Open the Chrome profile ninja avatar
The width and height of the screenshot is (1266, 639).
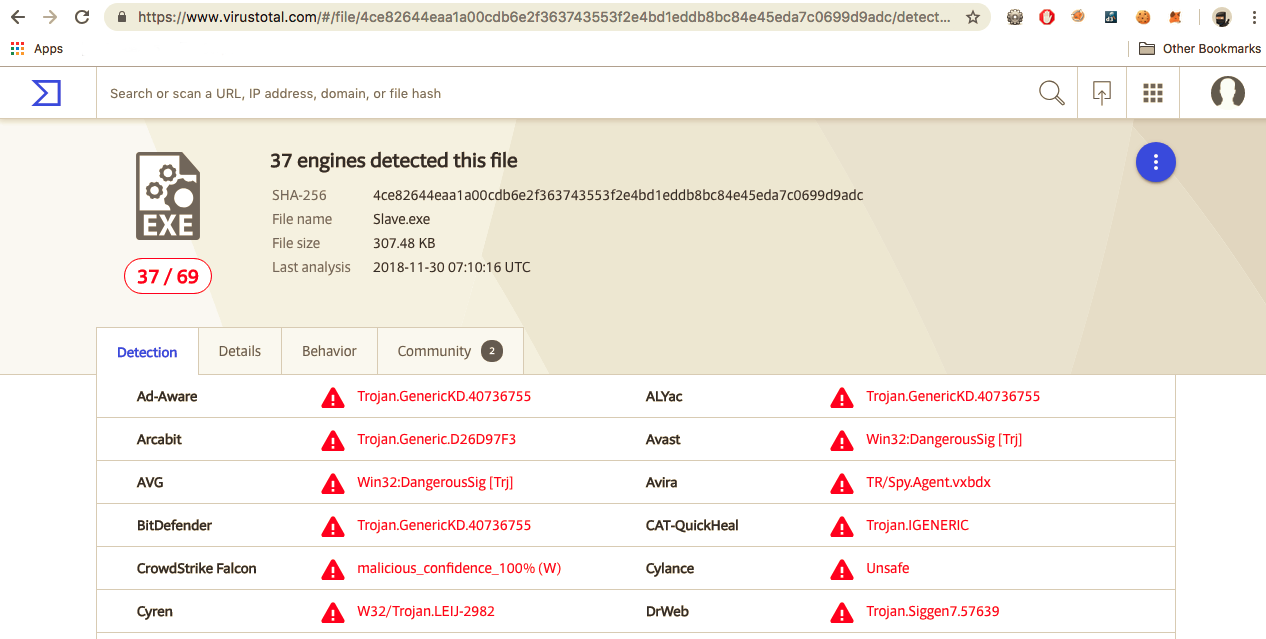1222,17
